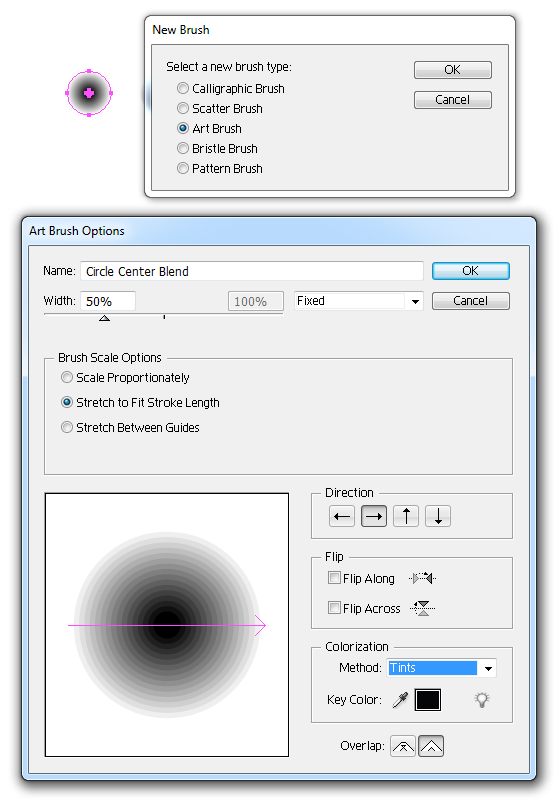The image size is (559, 803).
Task: Pick the Key Color eyedropper tool
Action: (x=400, y=700)
